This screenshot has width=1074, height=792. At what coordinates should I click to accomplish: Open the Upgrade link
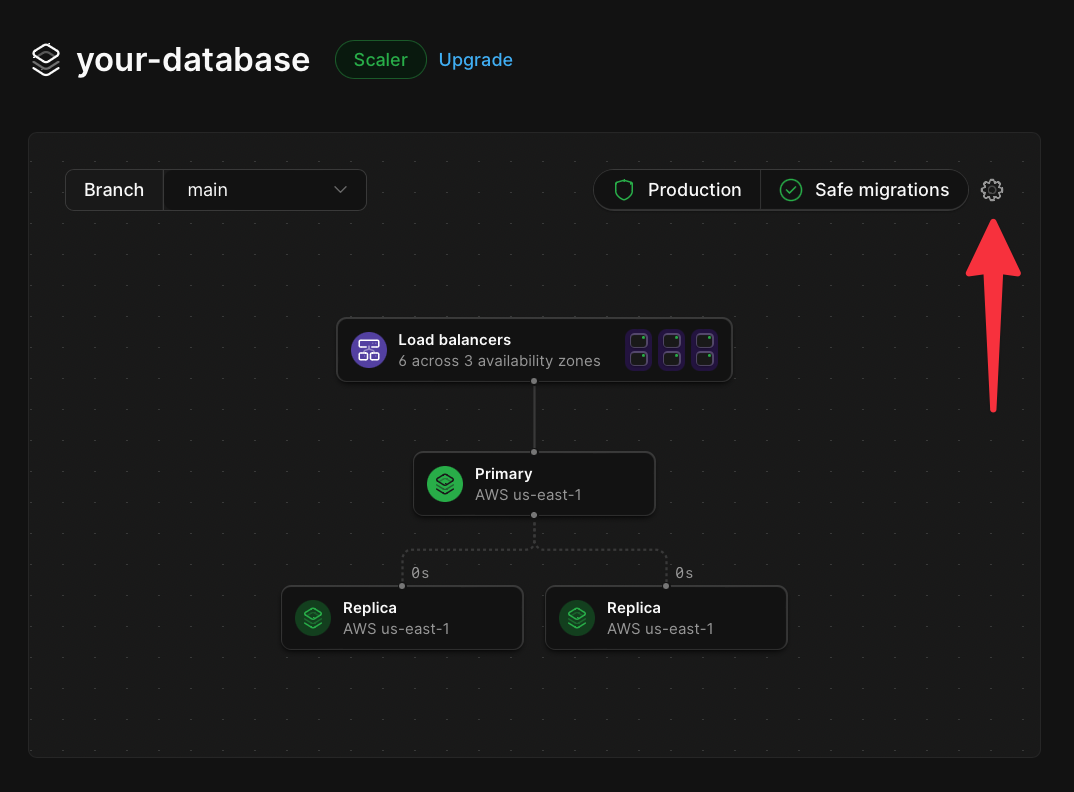475,59
